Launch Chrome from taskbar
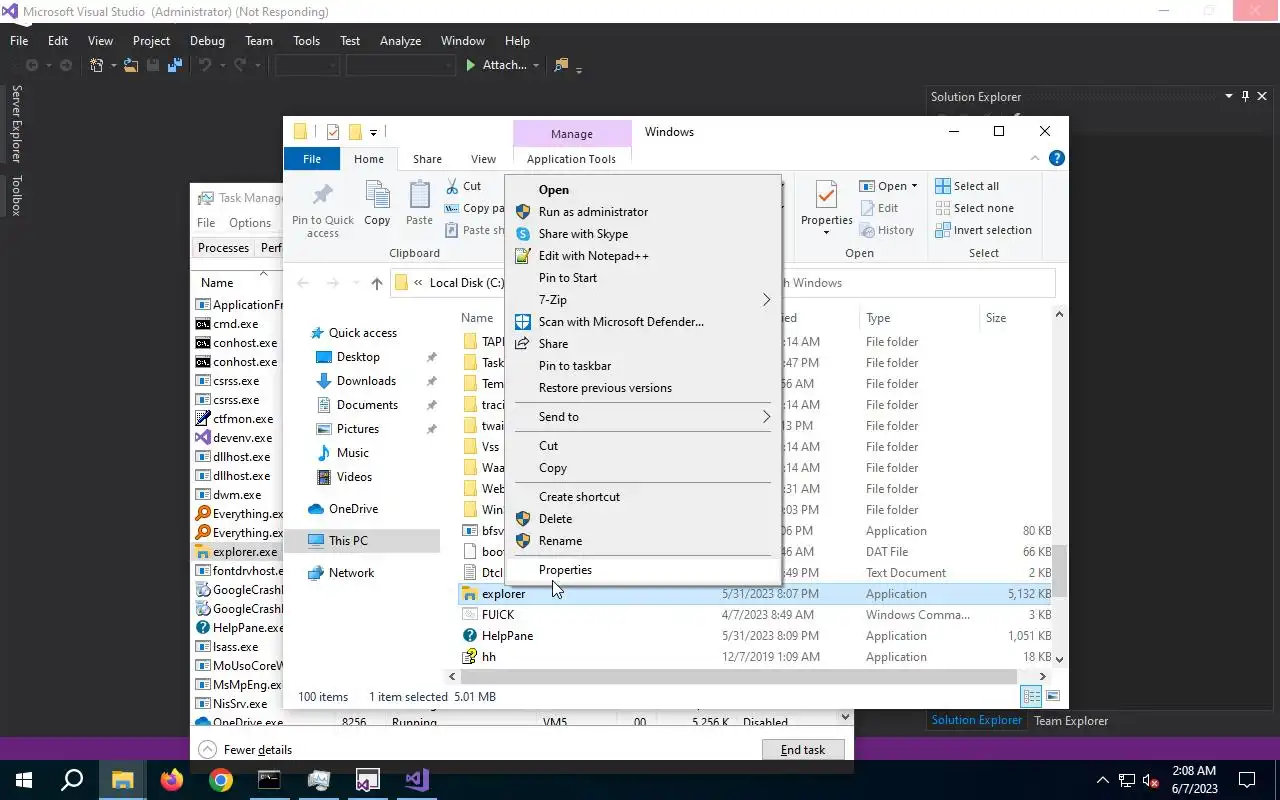This screenshot has width=1280, height=800. tap(221, 780)
